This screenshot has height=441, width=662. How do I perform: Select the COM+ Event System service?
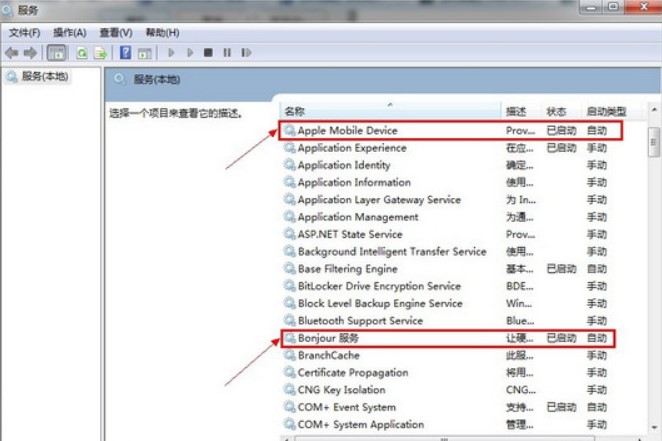click(x=450, y=407)
